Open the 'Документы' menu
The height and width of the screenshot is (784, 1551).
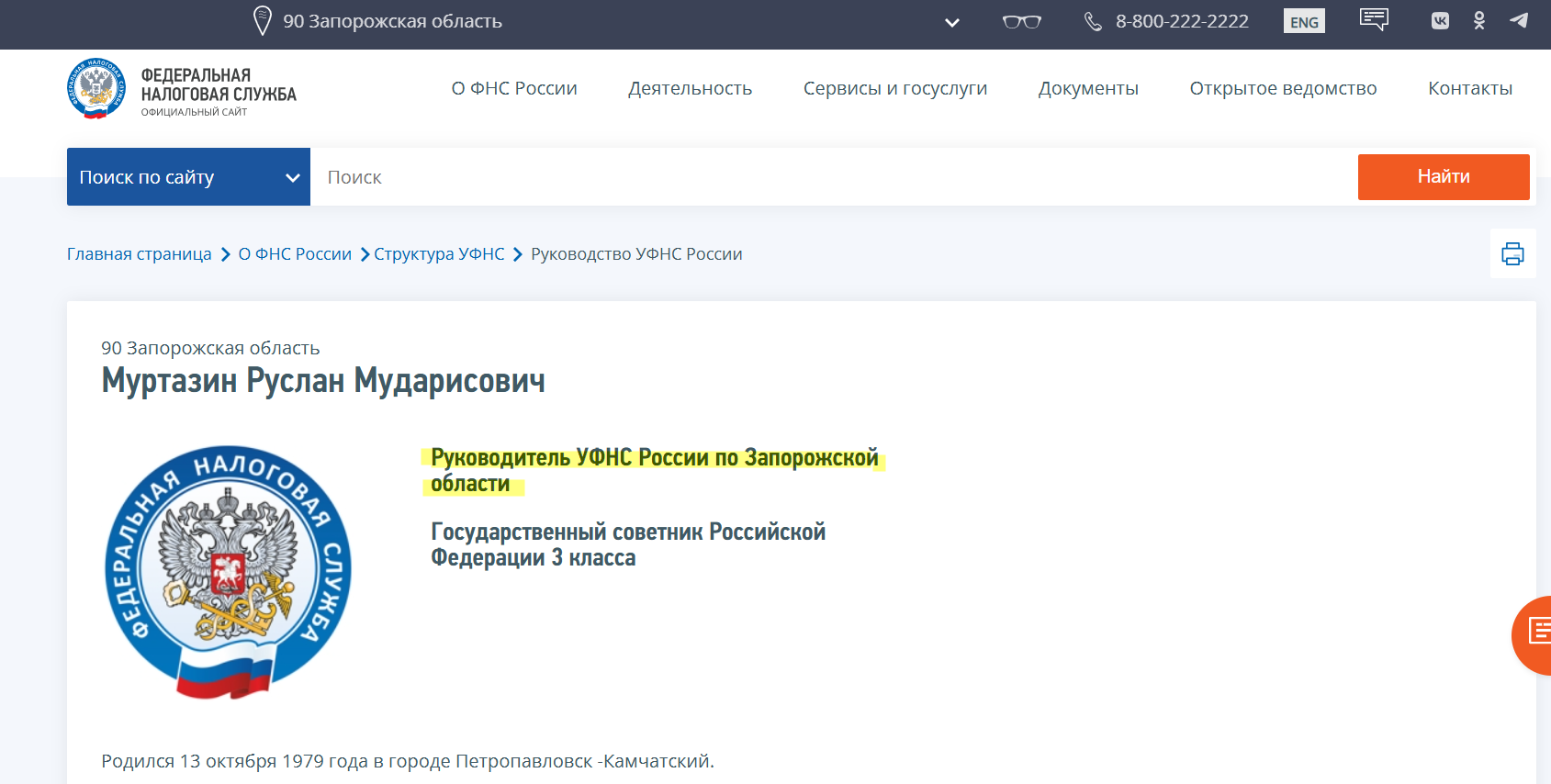click(x=1088, y=88)
